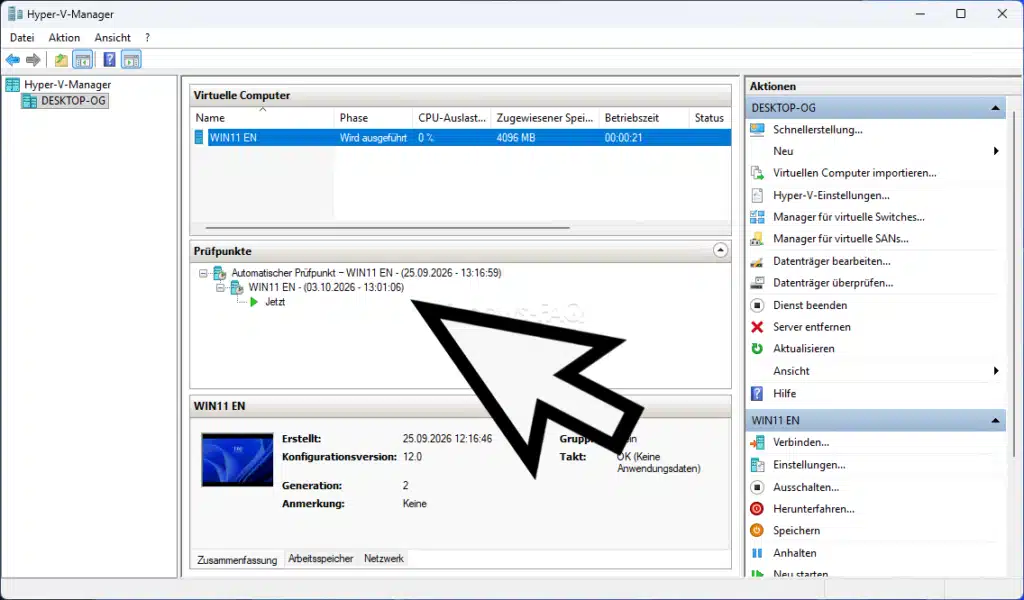Click the Wird ausgeführt phase cell
This screenshot has width=1024, height=600.
pyautogui.click(x=373, y=138)
